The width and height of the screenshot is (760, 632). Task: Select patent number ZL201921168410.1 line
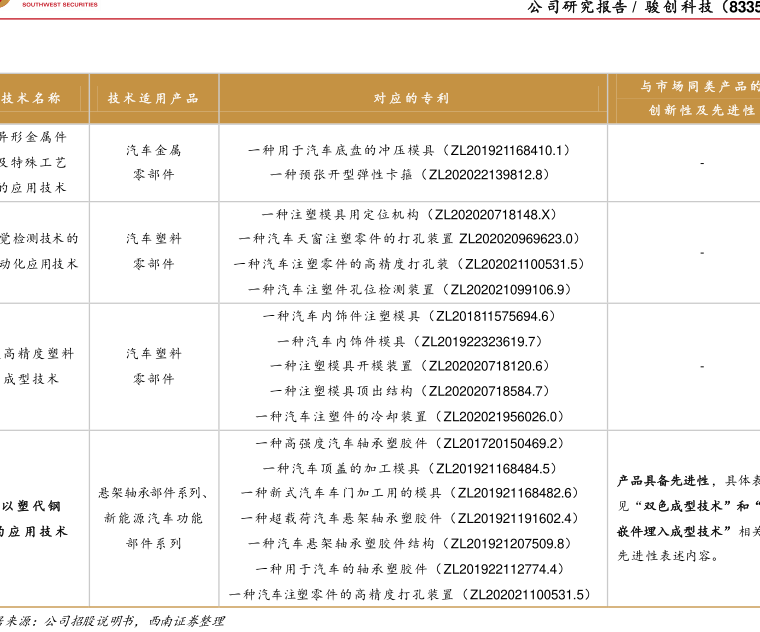tap(409, 150)
